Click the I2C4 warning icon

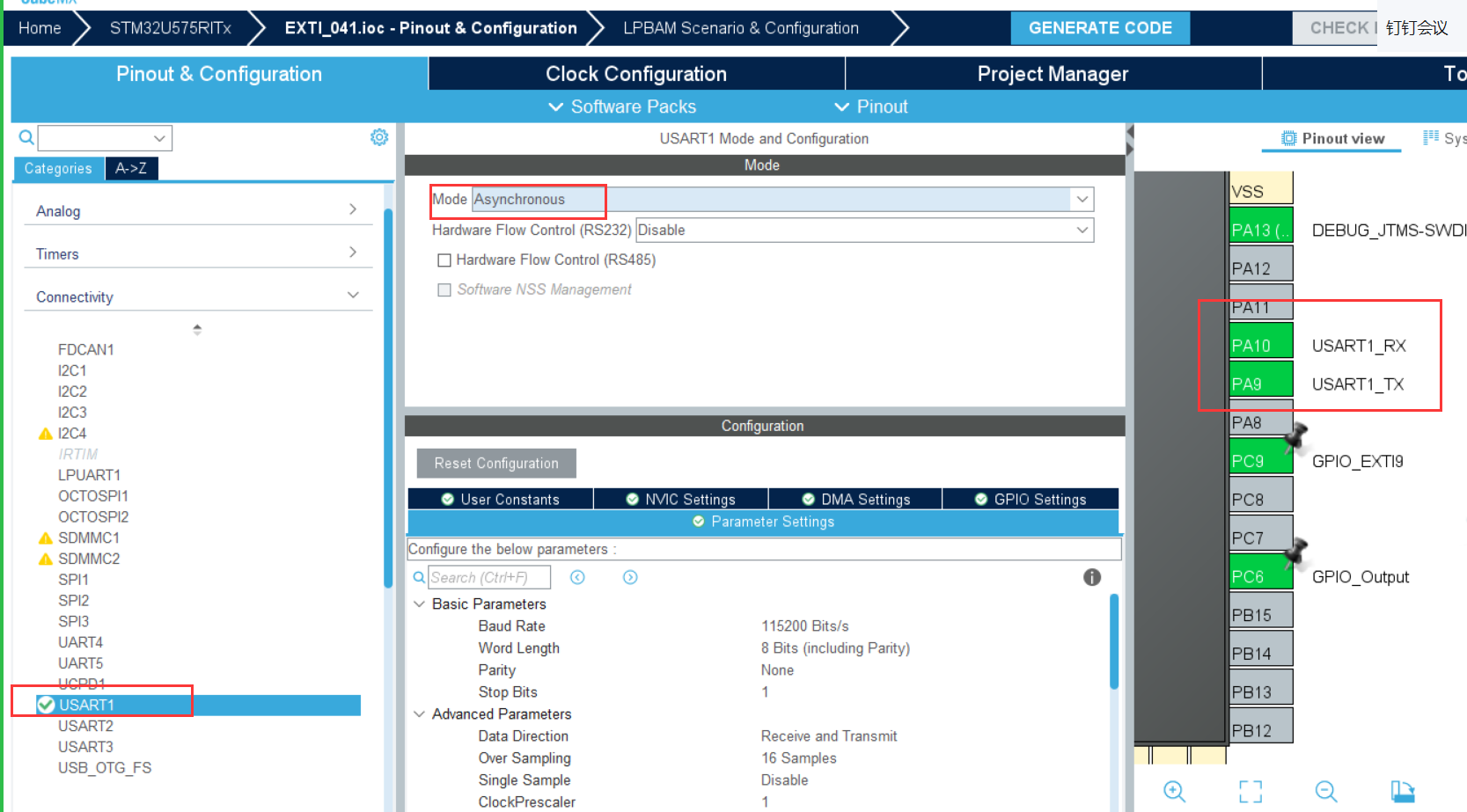46,434
